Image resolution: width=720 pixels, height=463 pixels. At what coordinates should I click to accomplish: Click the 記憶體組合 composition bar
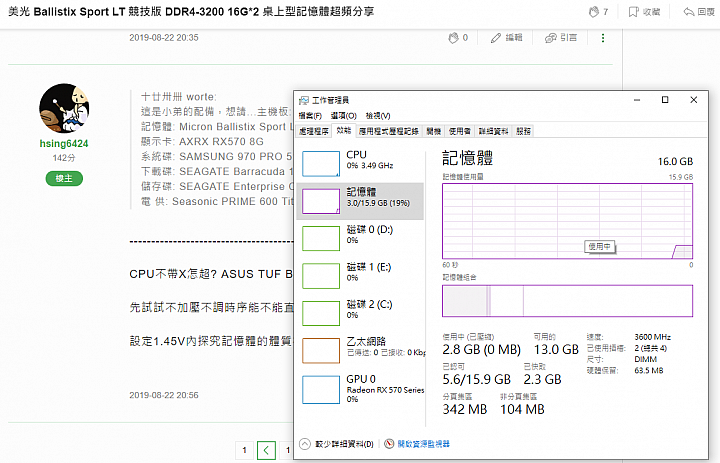(568, 301)
